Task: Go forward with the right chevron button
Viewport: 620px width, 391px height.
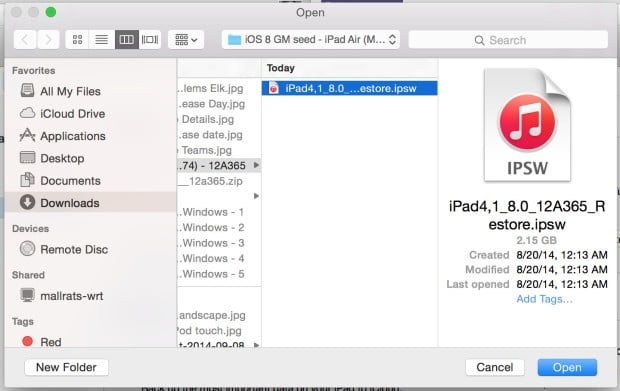Action: tap(48, 40)
